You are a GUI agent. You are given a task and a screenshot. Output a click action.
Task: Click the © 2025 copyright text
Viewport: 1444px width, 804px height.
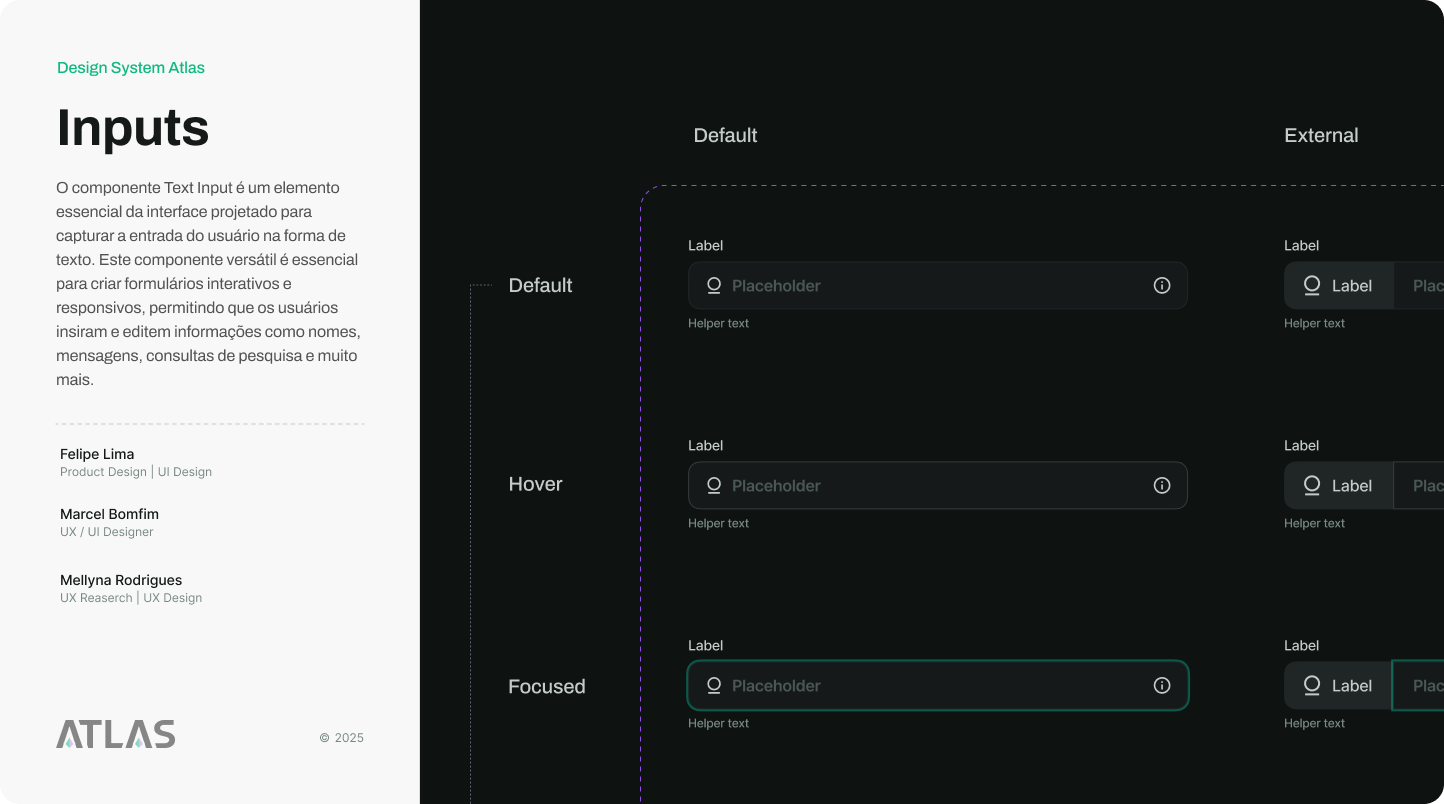(342, 738)
